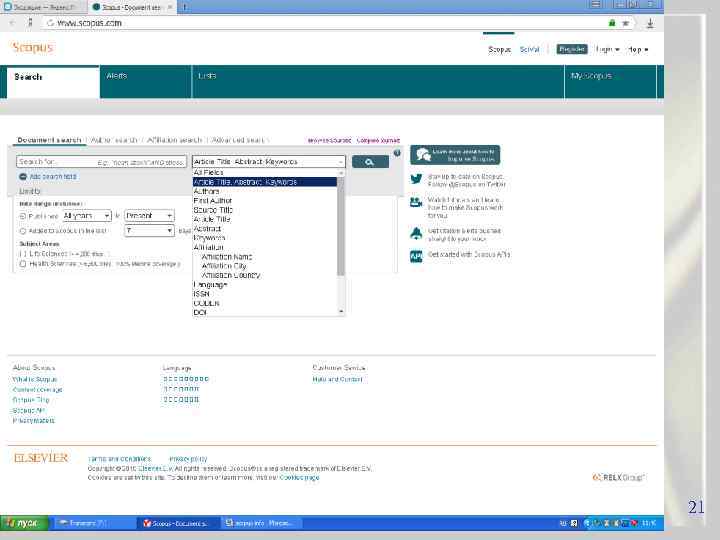This screenshot has width=720, height=540.
Task: Open the Browse Sources link
Action: pos(329,140)
